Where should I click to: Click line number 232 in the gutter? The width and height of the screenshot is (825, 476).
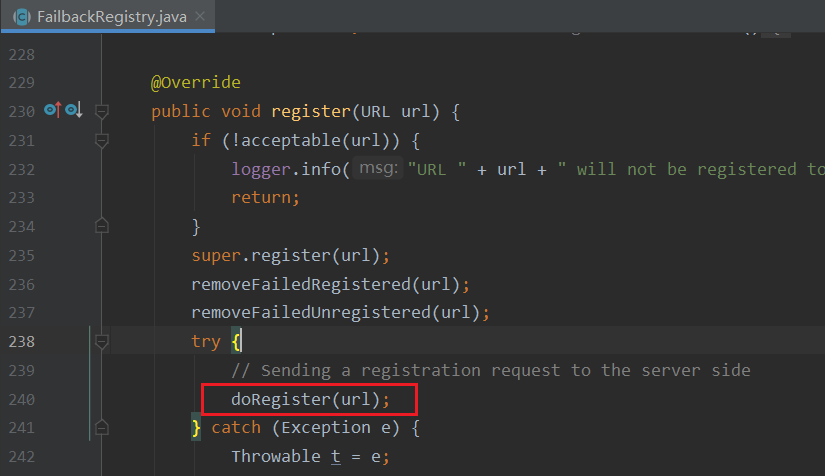tap(20, 169)
